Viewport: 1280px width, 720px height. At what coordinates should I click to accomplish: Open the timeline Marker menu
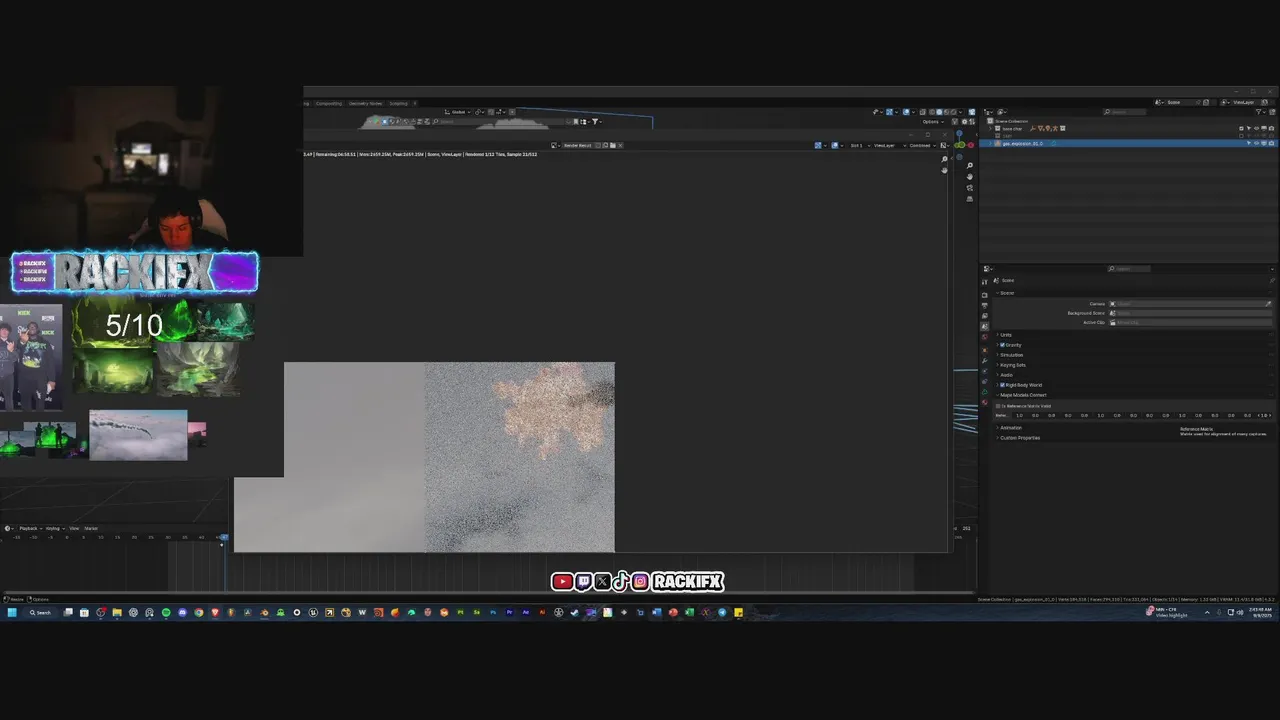tap(91, 528)
